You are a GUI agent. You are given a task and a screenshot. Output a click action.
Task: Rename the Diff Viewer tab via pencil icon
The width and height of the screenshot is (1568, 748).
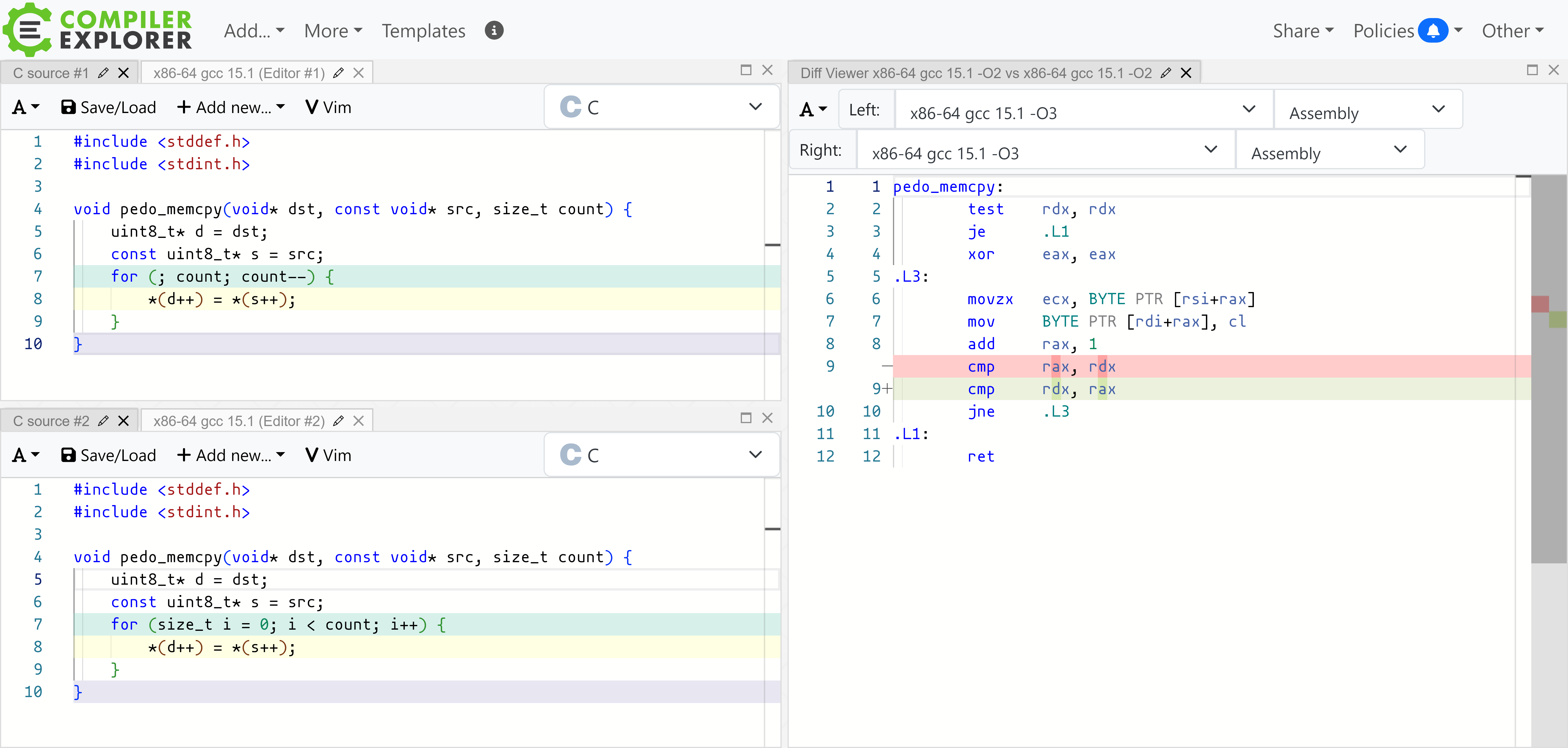(1166, 73)
